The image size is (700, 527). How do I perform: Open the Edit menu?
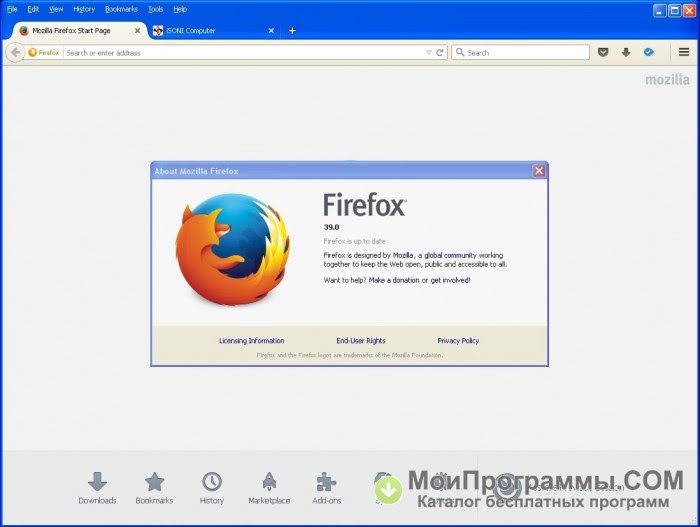33,9
